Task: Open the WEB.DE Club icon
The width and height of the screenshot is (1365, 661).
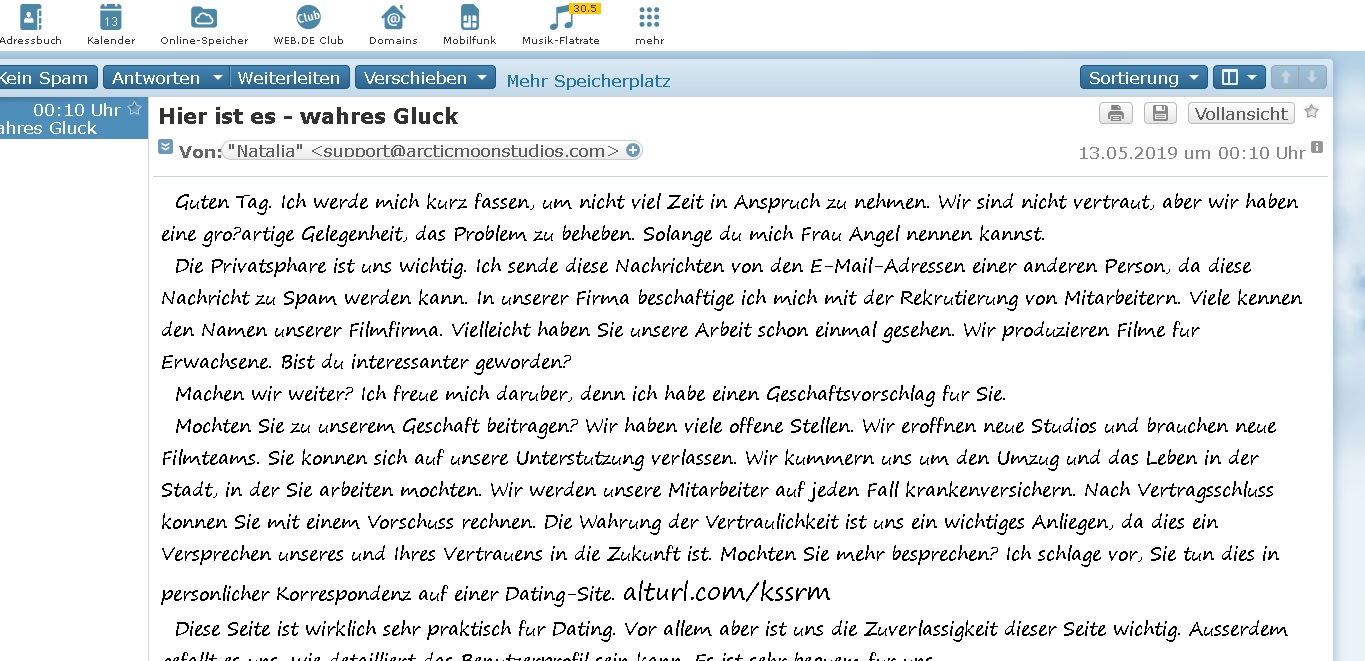Action: 308,17
